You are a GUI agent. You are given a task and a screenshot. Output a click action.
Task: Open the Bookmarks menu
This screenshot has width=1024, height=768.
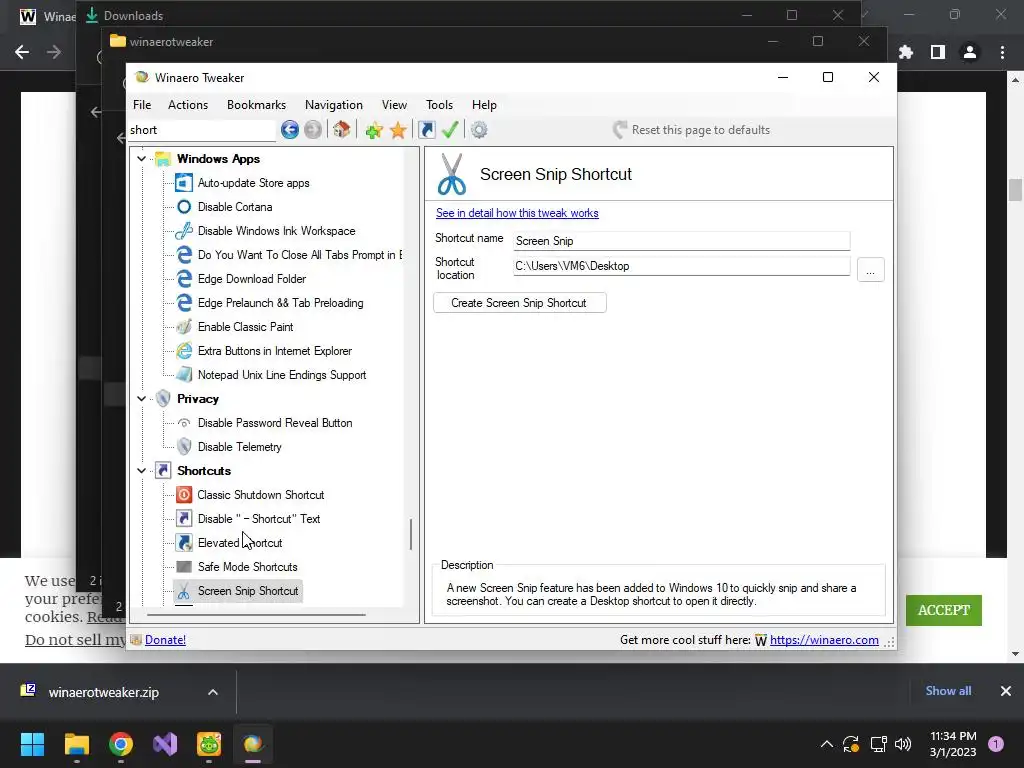click(x=256, y=105)
